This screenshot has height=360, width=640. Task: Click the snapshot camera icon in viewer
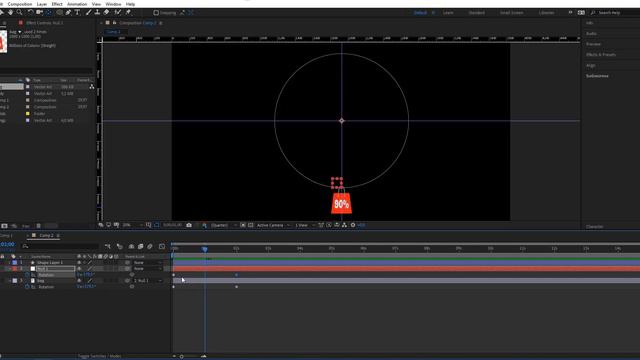189,225
